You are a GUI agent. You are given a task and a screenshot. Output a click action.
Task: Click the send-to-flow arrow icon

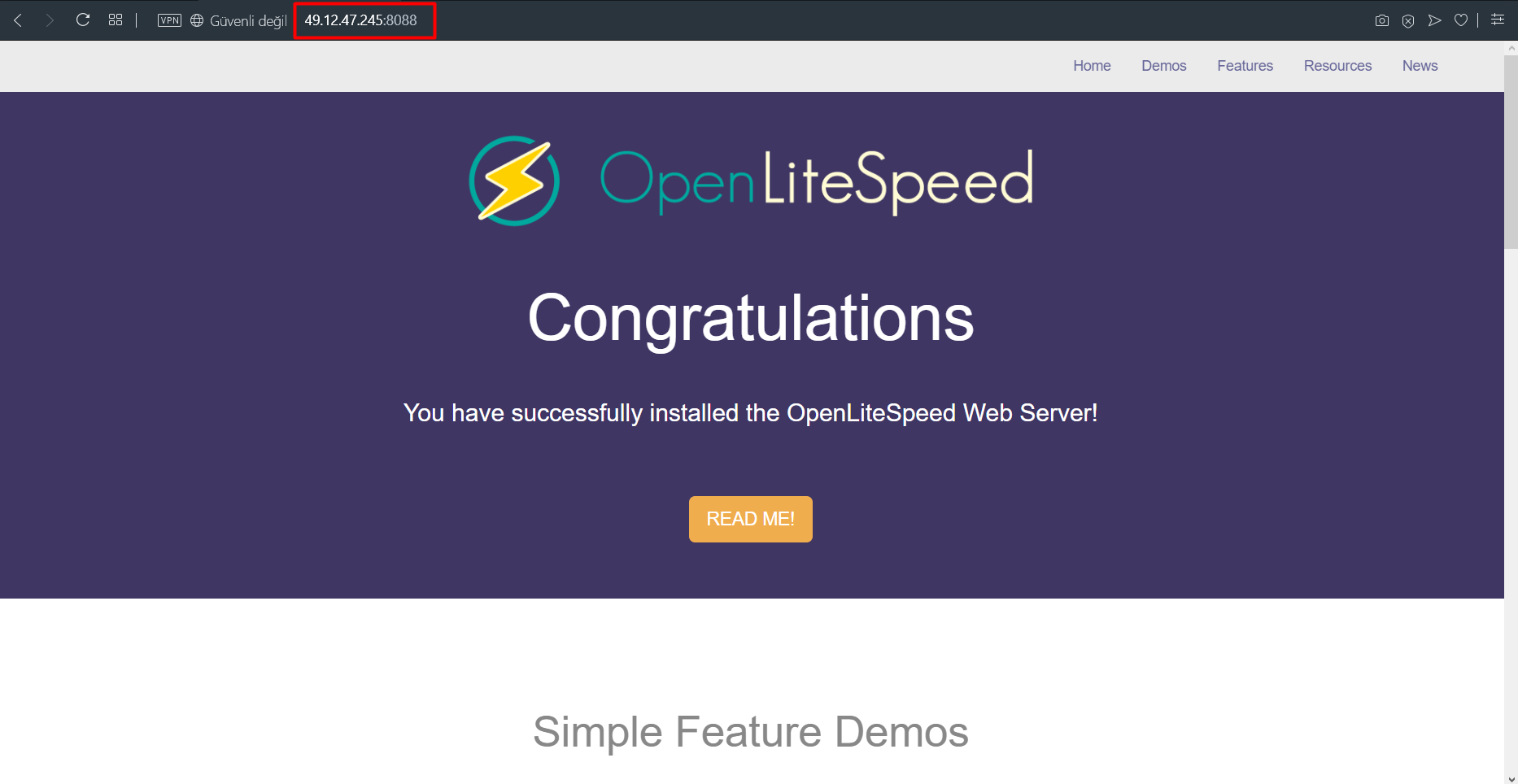[x=1435, y=20]
